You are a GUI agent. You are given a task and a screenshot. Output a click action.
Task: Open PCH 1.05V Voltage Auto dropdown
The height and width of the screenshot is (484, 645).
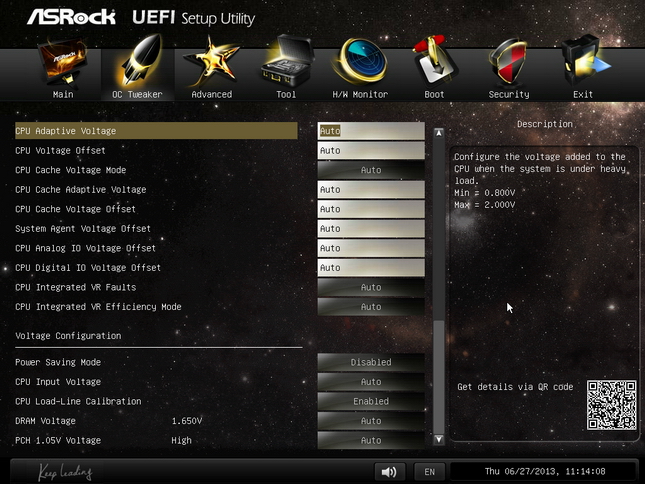(371, 440)
